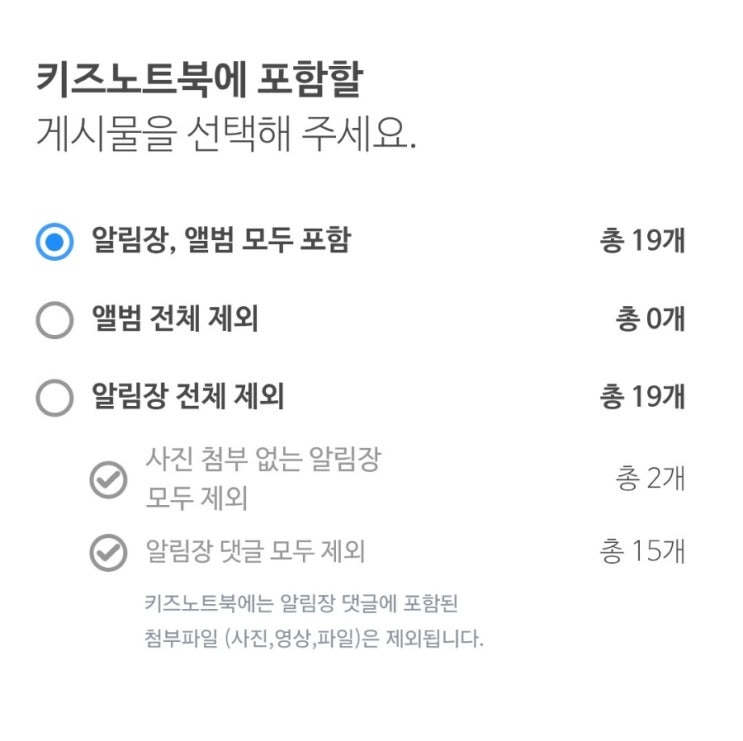This screenshot has height=741, width=743.
Task: Select the '앨범 전체 제외' radio button
Action: point(54,320)
